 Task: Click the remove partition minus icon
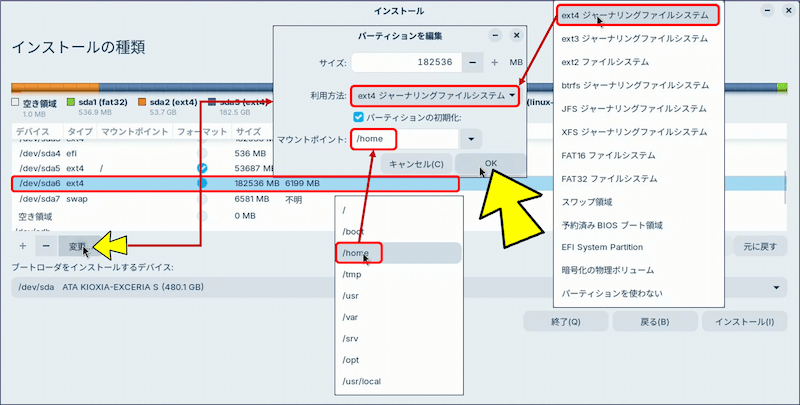(46, 245)
